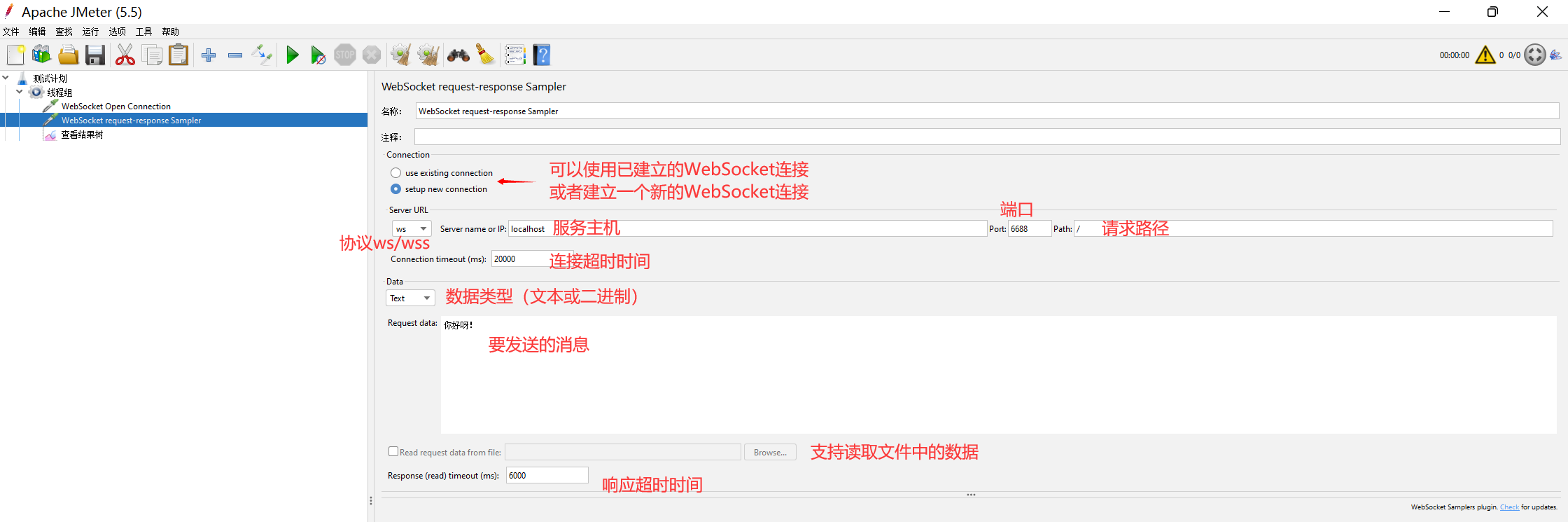The width and height of the screenshot is (1568, 522).
Task: Select WebSocket request-response Sampler tree item
Action: click(x=131, y=121)
